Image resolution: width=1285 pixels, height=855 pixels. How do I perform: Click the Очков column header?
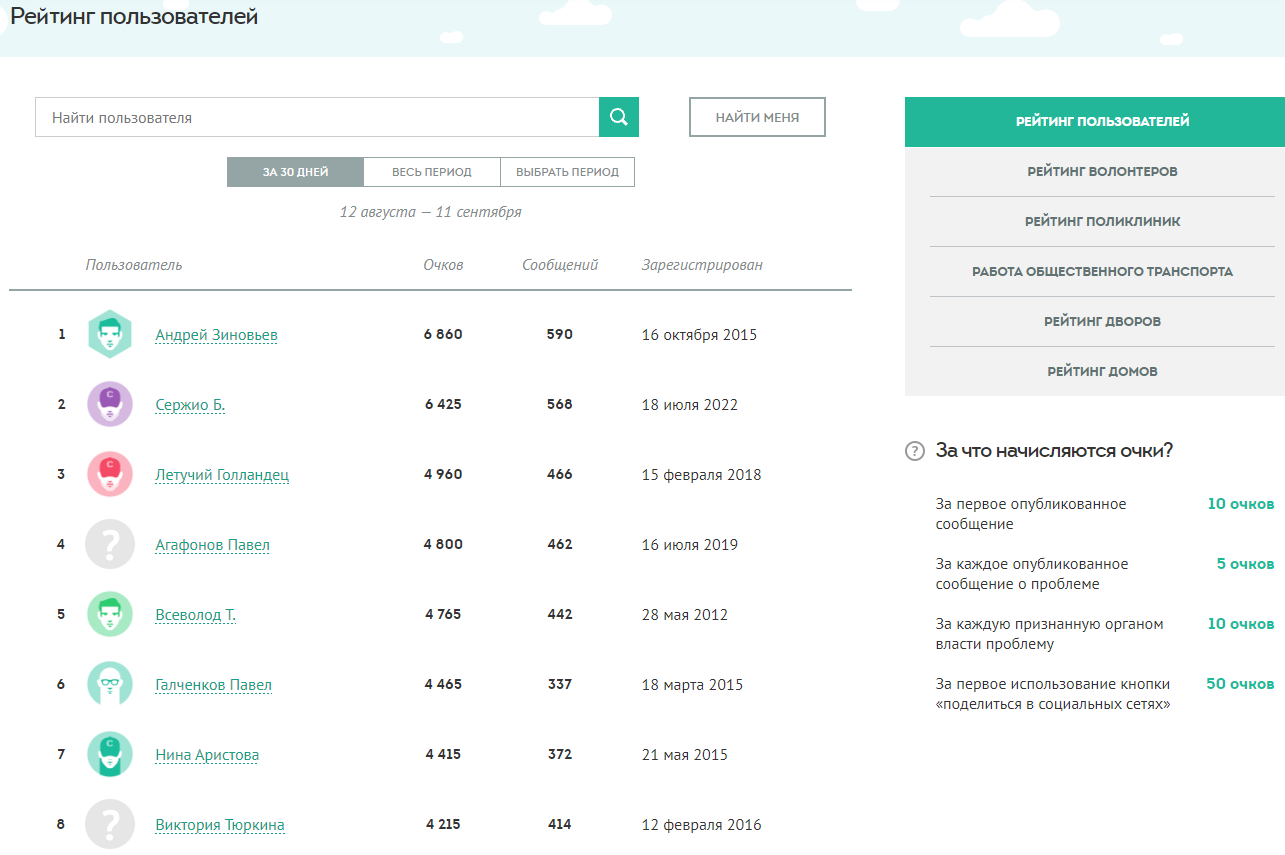click(x=443, y=265)
